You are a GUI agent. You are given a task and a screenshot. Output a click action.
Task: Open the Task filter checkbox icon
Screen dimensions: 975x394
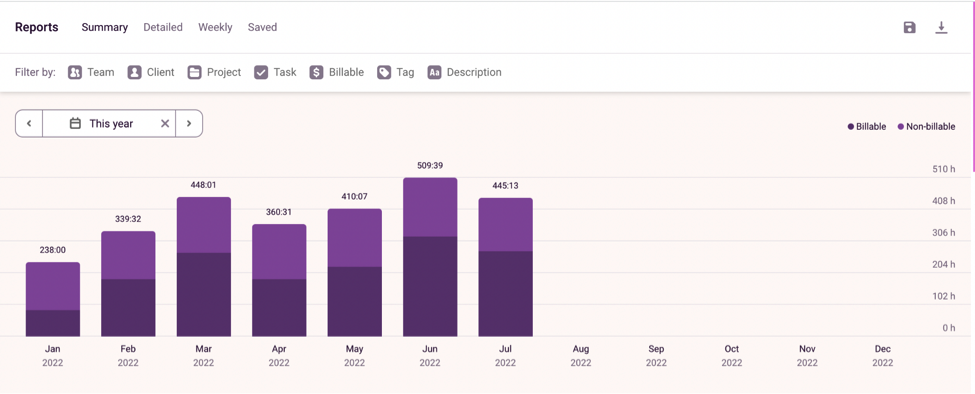[x=261, y=72]
